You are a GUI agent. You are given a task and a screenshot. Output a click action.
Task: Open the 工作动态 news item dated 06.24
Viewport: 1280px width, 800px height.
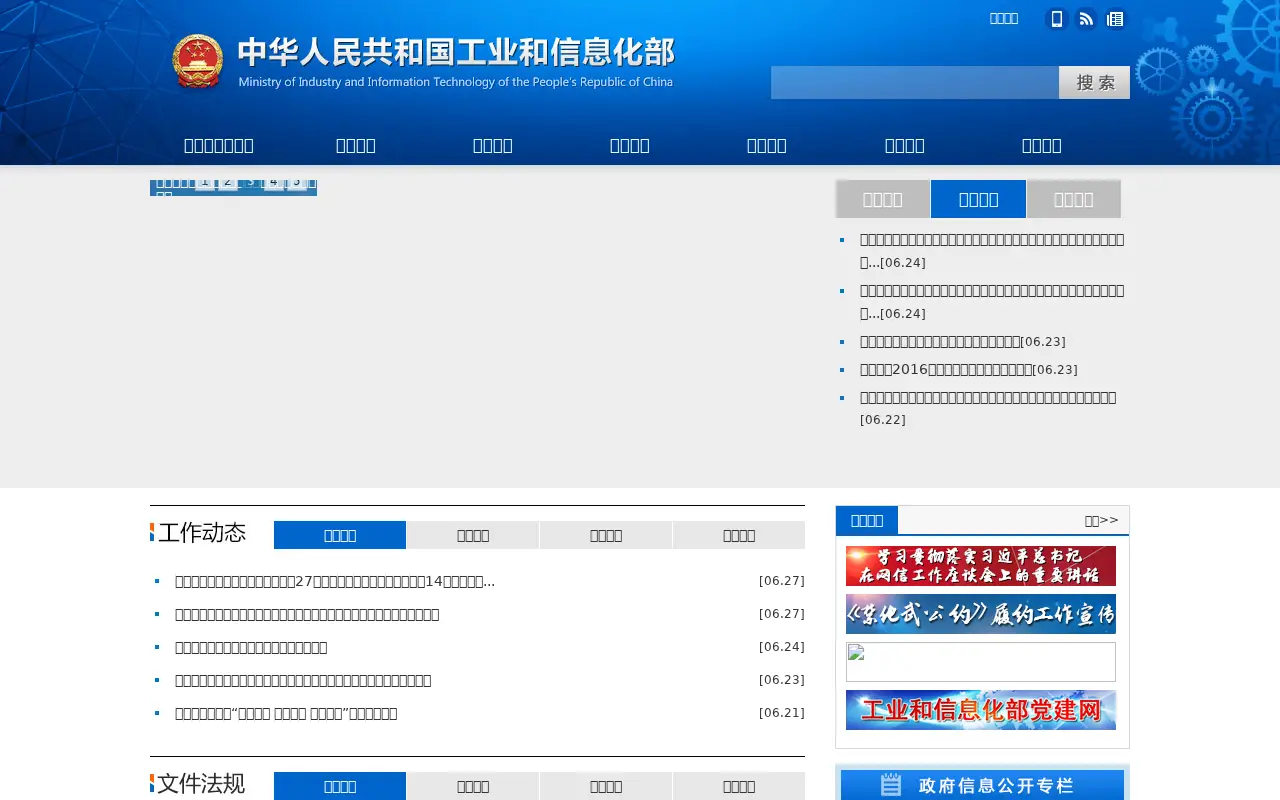coord(251,647)
